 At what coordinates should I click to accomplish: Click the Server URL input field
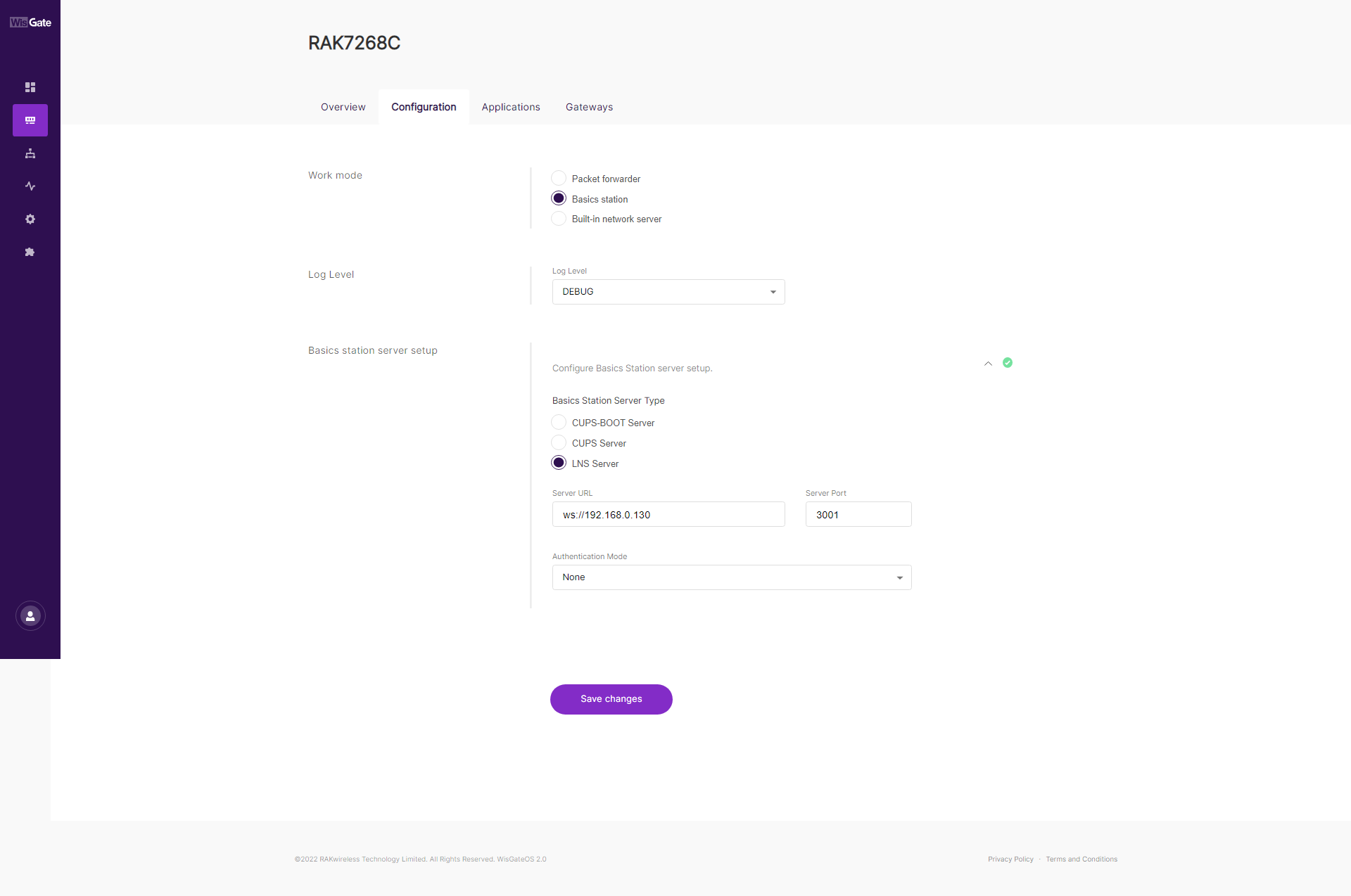[x=668, y=514]
